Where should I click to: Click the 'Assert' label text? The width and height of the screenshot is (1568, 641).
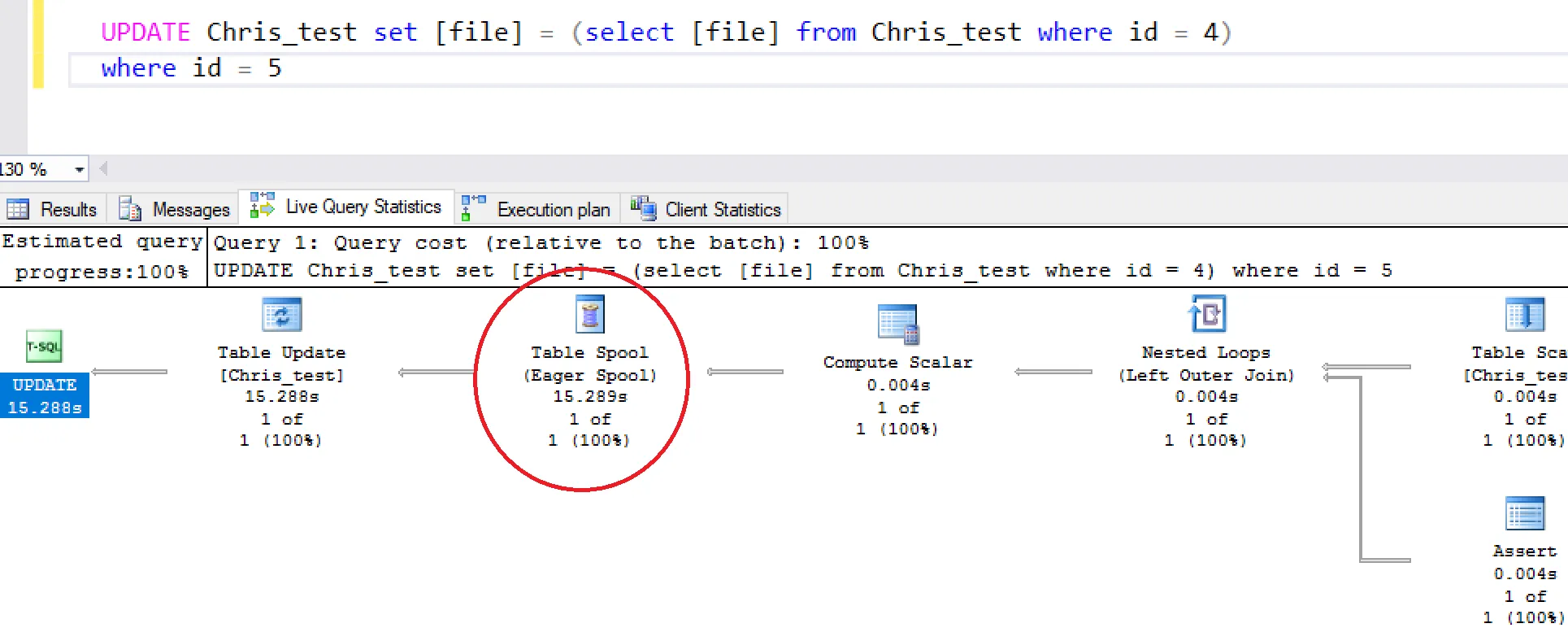click(x=1524, y=551)
